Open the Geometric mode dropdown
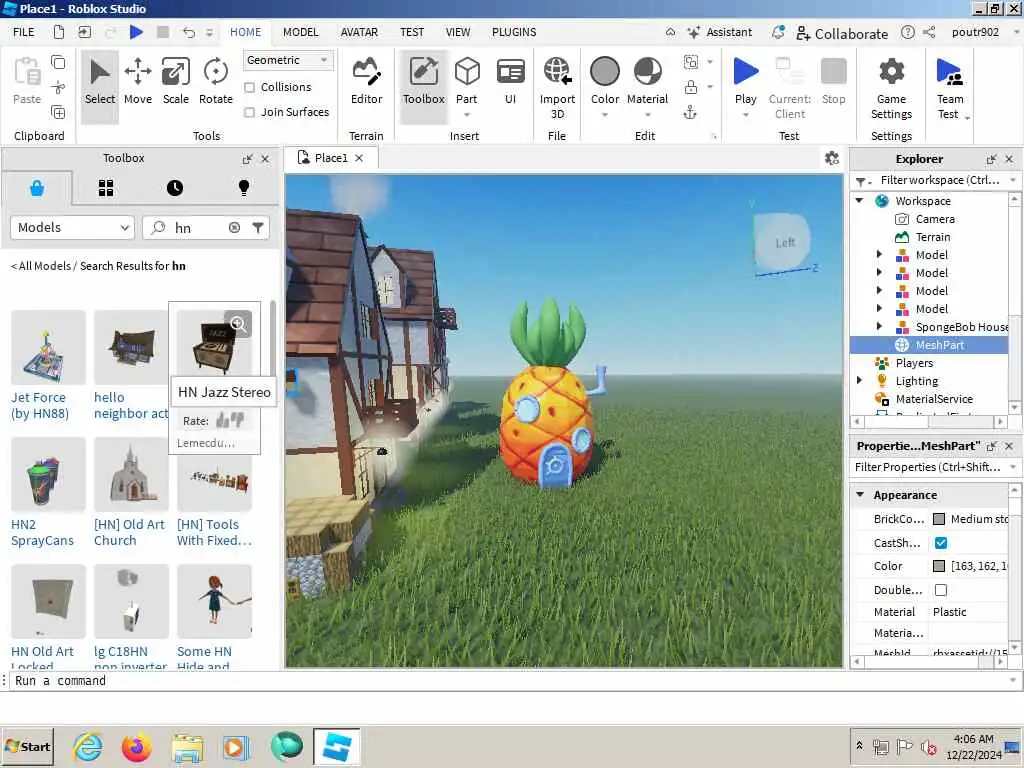The height and width of the screenshot is (768, 1024). click(x=287, y=60)
